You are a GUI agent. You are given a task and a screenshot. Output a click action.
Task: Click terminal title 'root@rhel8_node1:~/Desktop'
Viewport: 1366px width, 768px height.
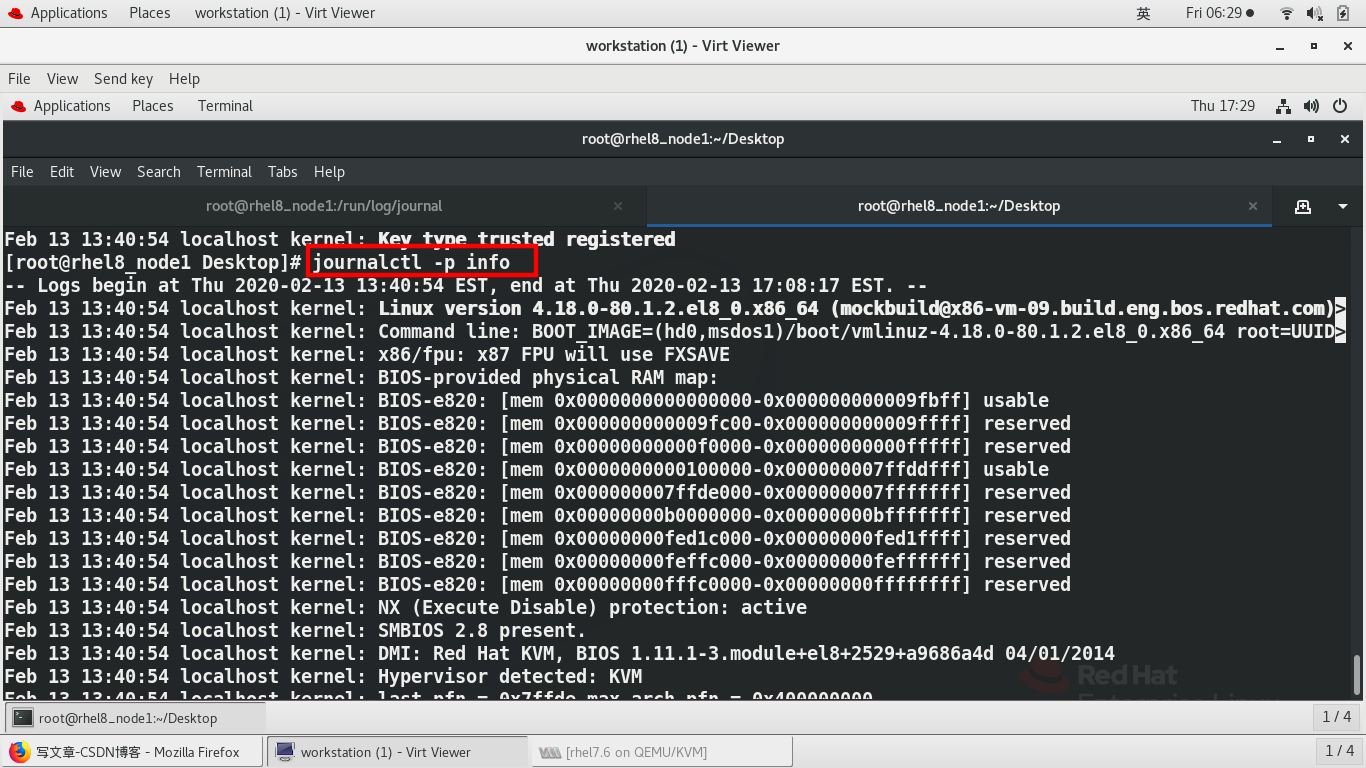click(683, 139)
